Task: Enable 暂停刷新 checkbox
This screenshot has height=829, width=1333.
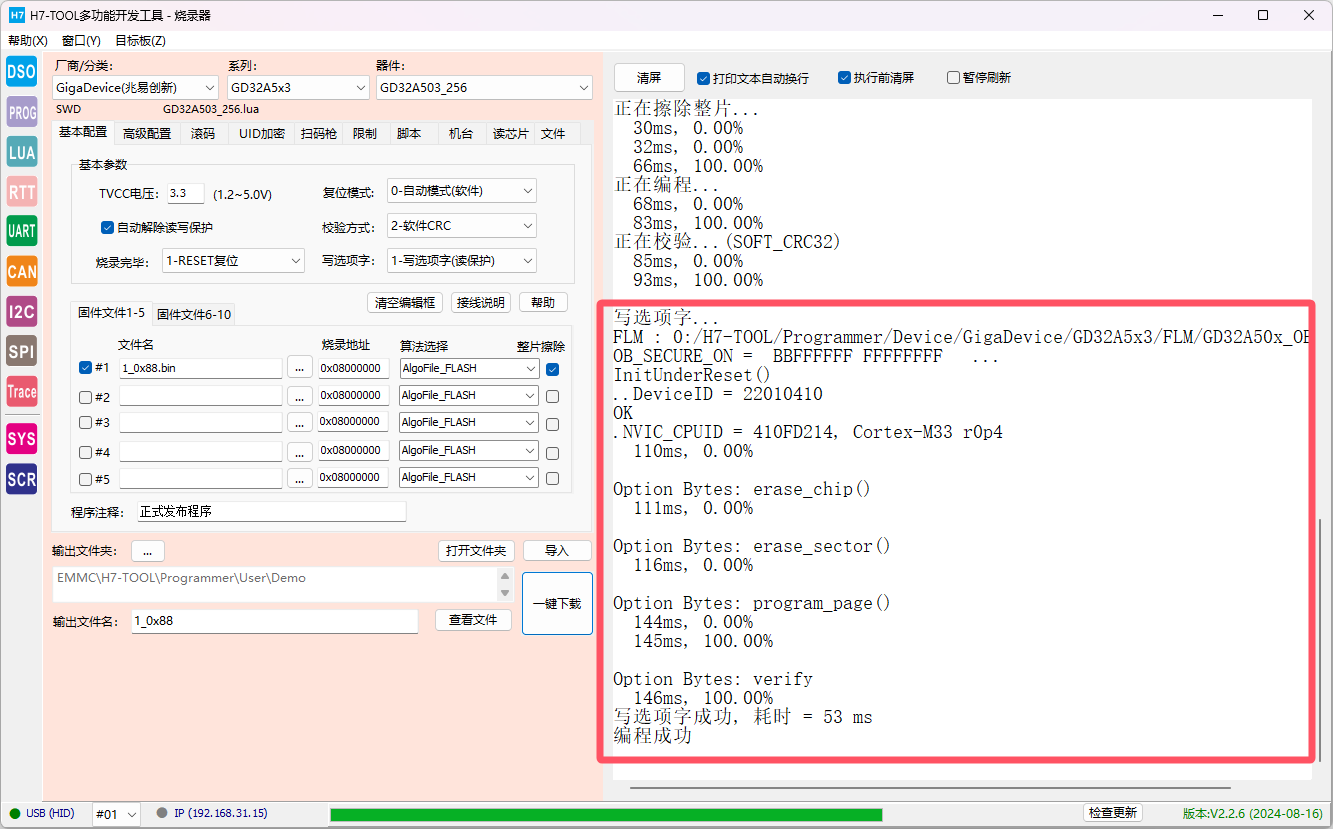Action: coord(953,78)
